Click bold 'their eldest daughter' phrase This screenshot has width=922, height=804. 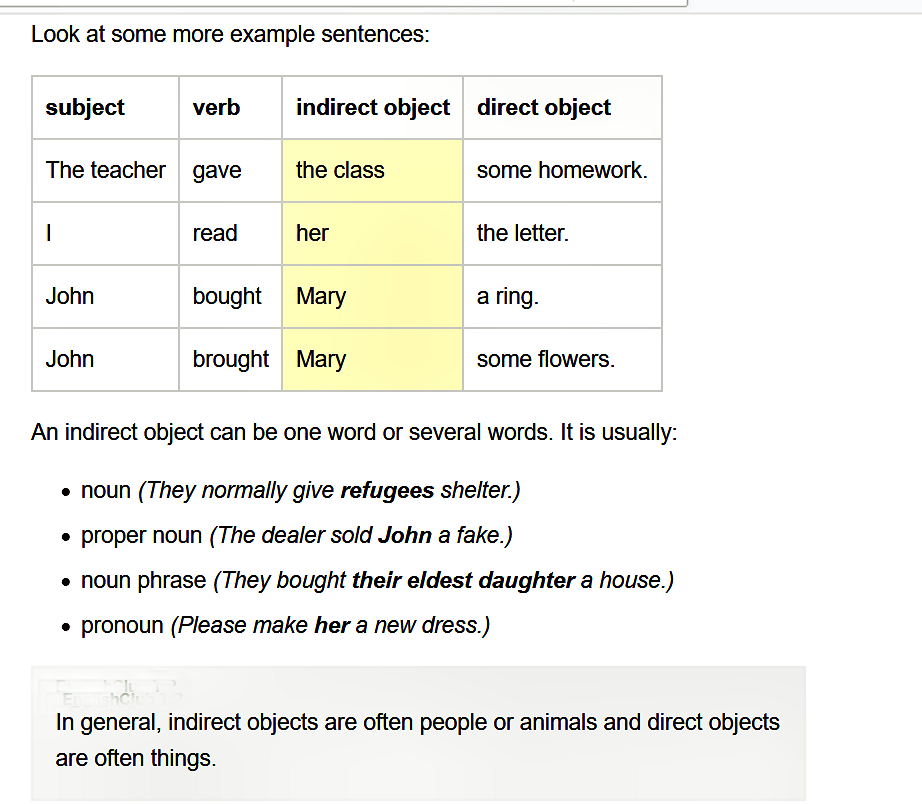click(463, 581)
